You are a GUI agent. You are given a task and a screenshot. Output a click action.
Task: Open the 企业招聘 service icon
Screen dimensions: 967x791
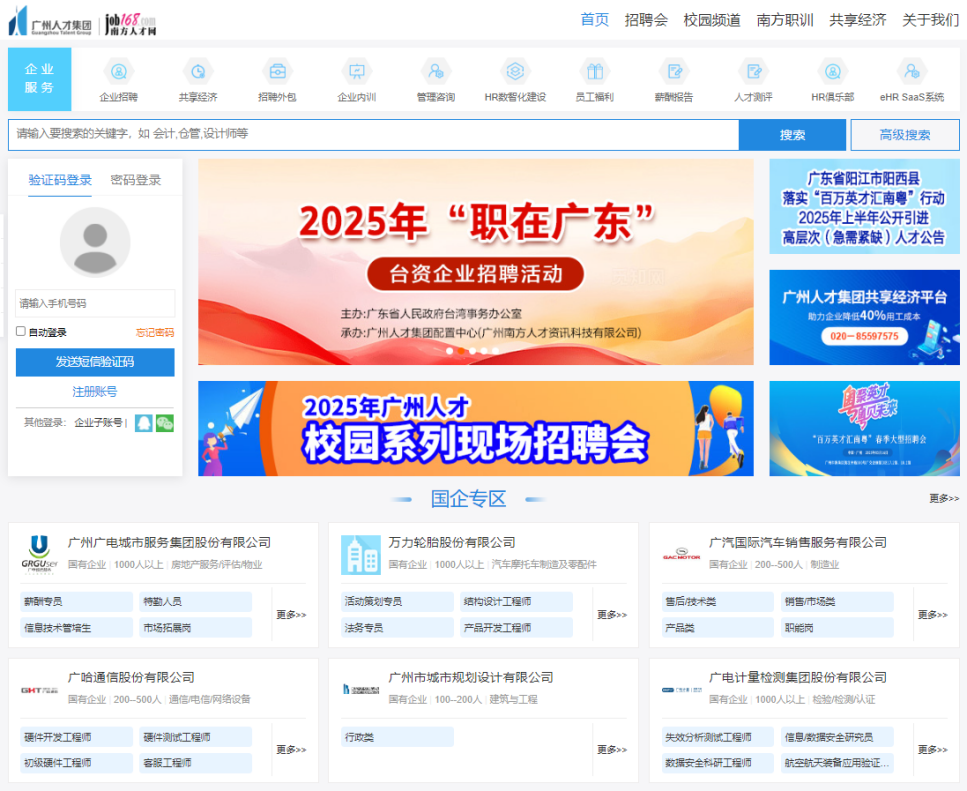click(118, 72)
